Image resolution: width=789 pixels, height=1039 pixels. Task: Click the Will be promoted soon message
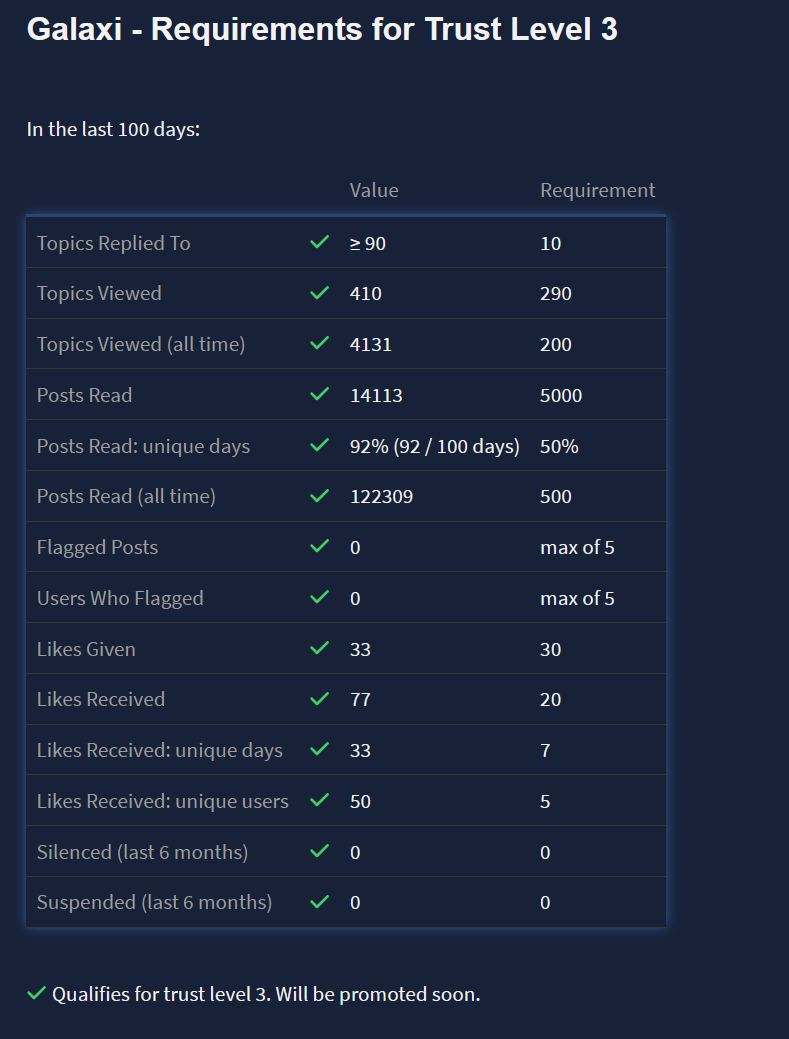(x=378, y=995)
